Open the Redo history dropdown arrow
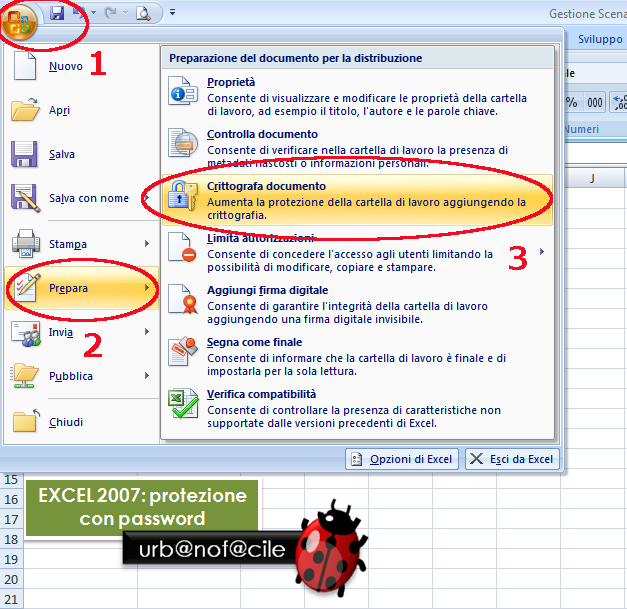Viewport: 627px width, 609px height. click(x=125, y=13)
